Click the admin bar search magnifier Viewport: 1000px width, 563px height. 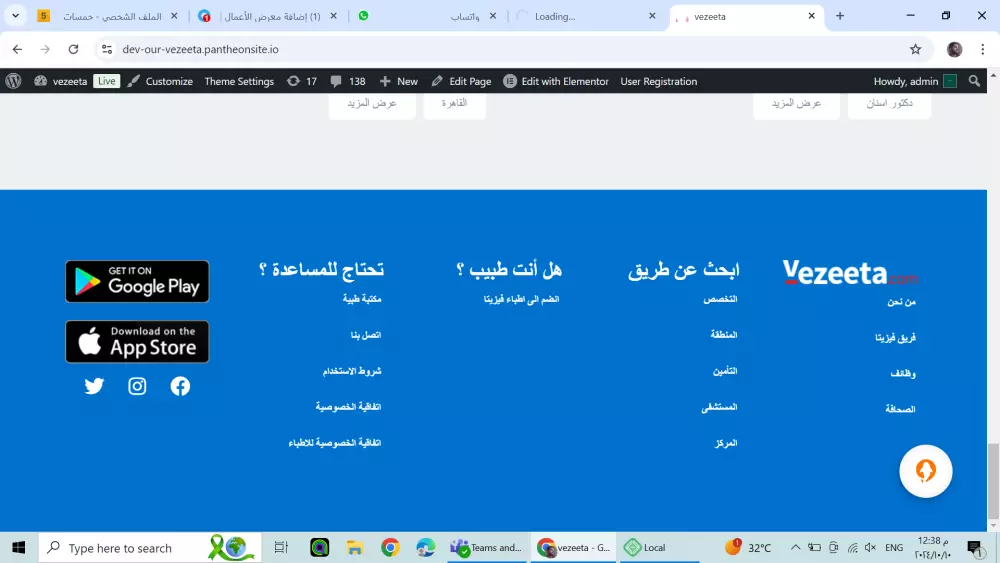(974, 81)
